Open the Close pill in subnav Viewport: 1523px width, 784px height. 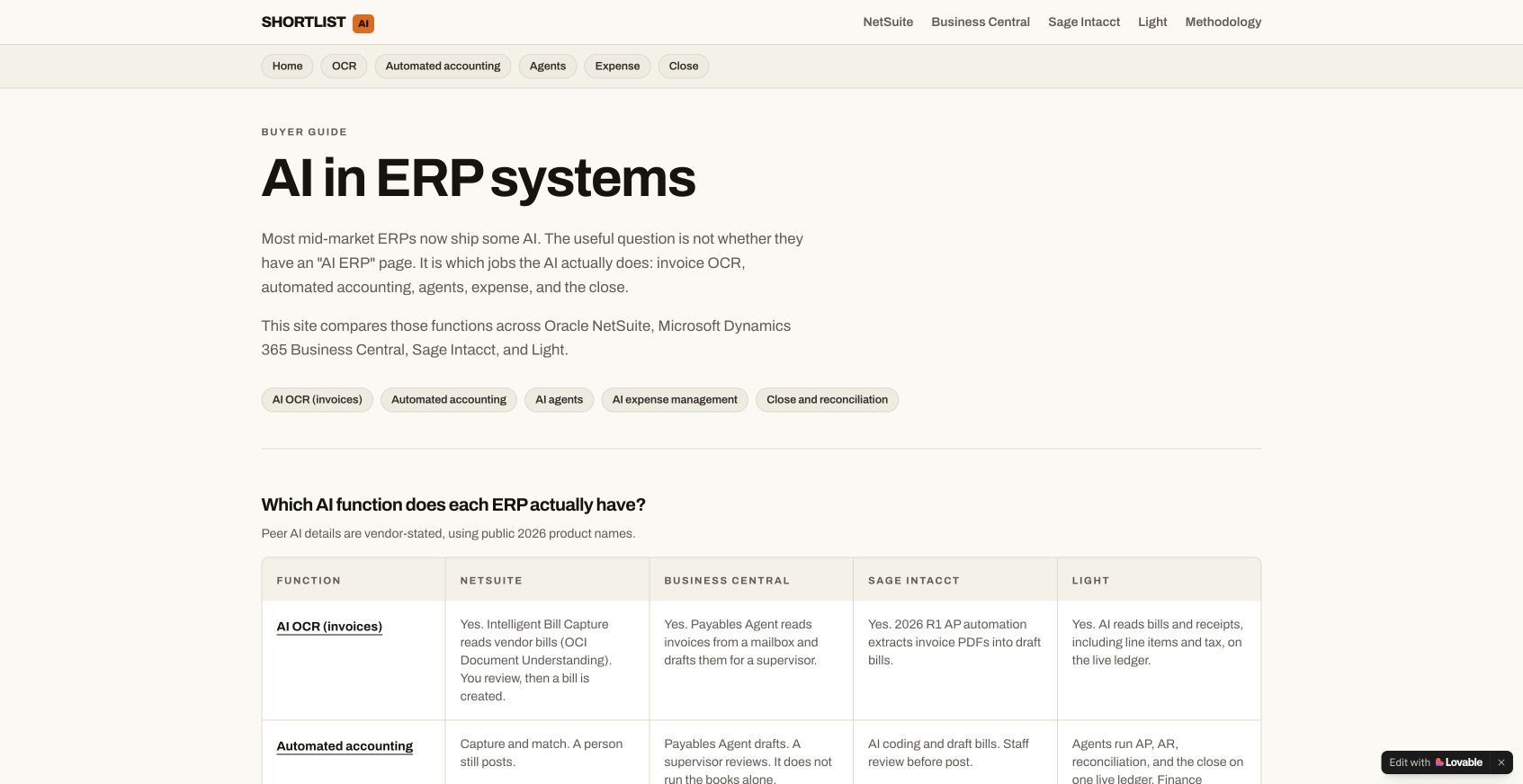click(x=684, y=66)
